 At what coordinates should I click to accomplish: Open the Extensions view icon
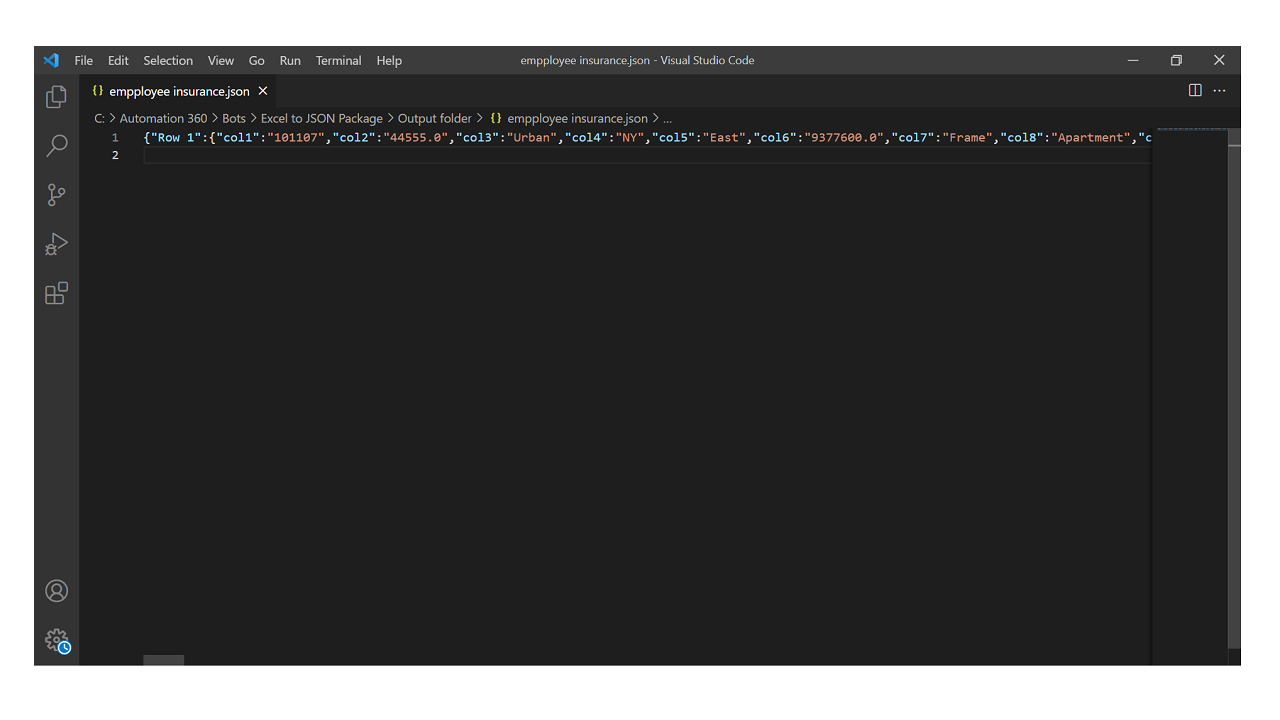pos(57,293)
